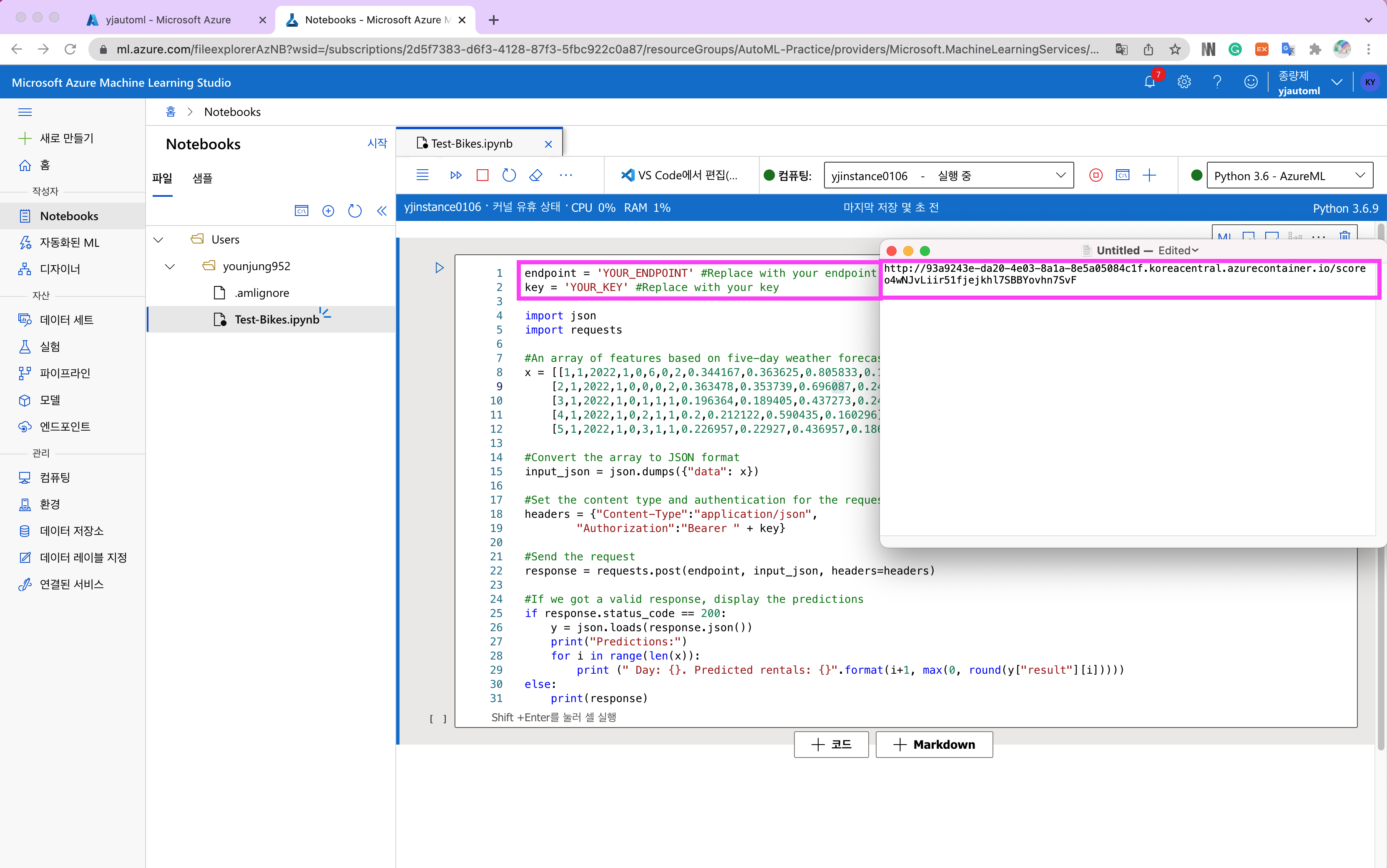
Task: Open Edited dropdown in Untitled window
Action: 1178,250
